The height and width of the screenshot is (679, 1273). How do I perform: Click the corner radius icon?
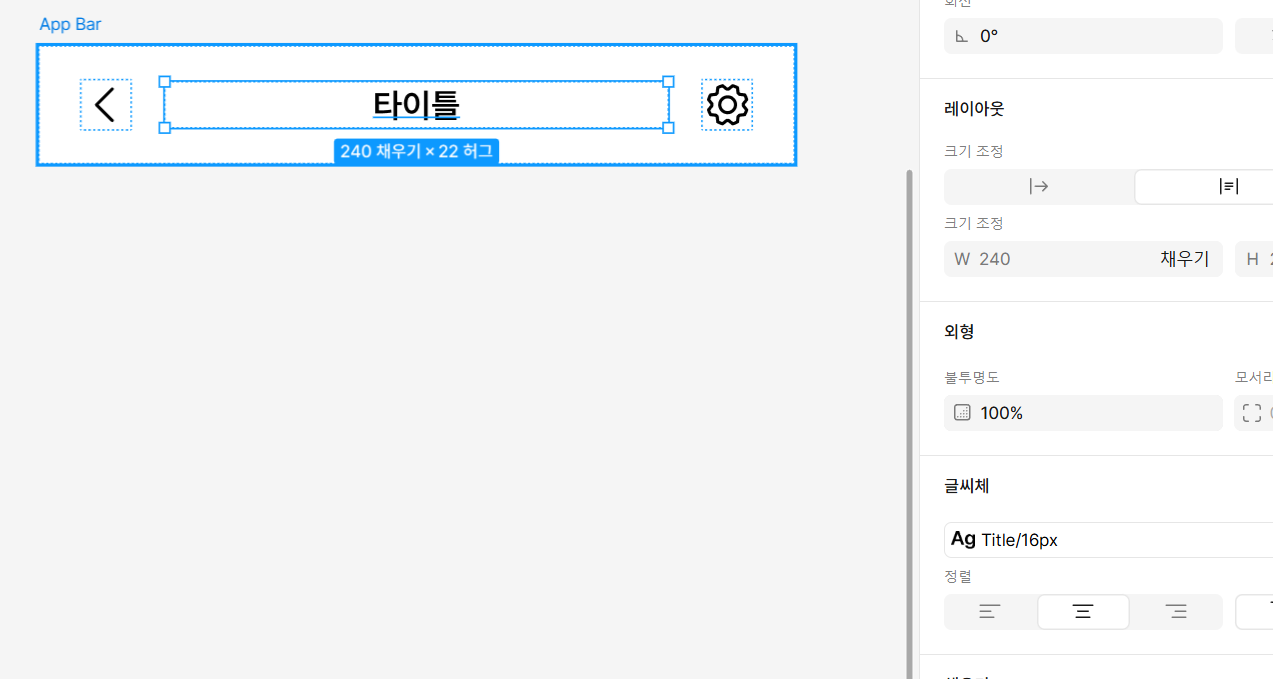click(x=1252, y=413)
